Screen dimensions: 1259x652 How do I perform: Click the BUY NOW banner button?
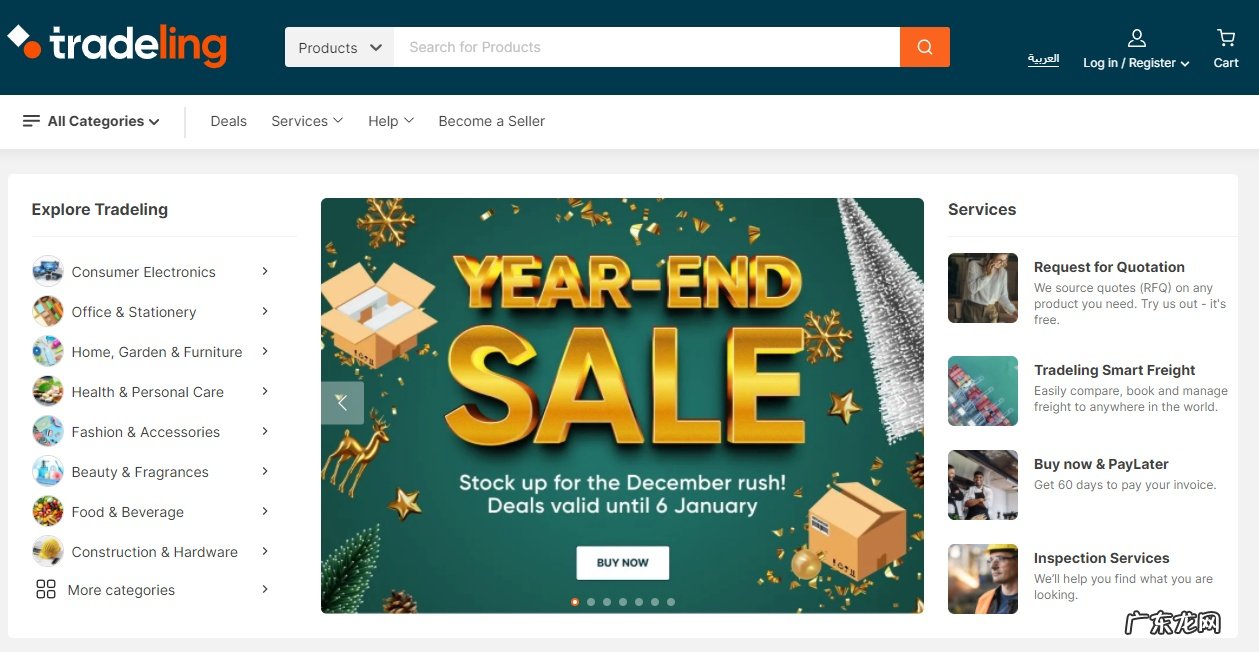point(623,562)
